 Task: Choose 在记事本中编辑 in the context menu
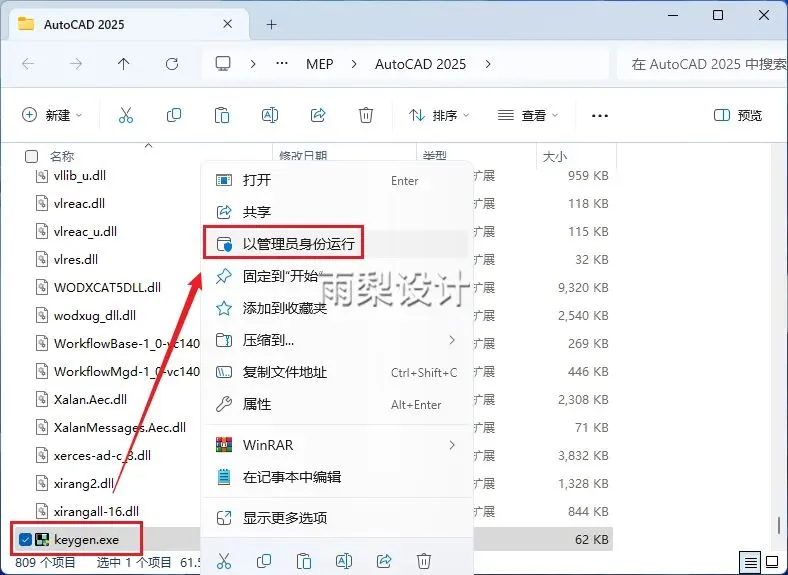tap(337, 476)
